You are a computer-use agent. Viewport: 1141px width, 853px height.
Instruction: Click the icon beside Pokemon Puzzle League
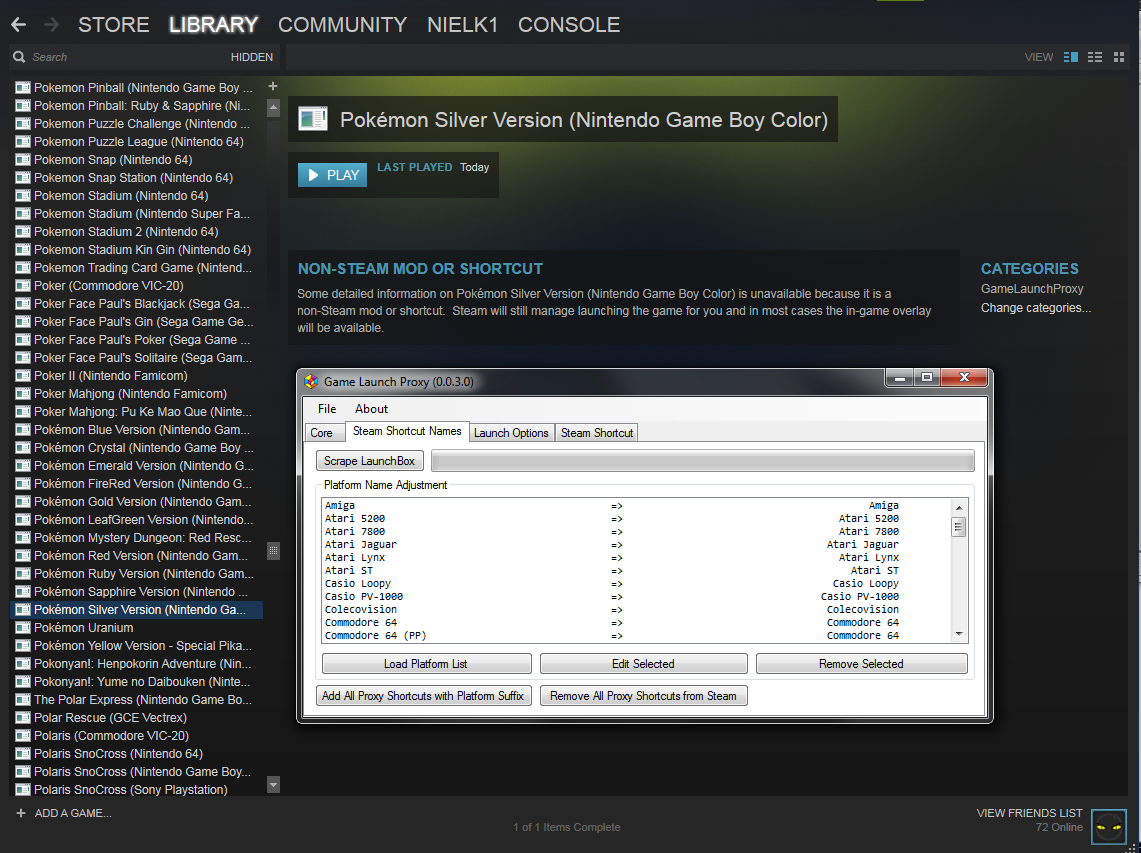(x=23, y=141)
